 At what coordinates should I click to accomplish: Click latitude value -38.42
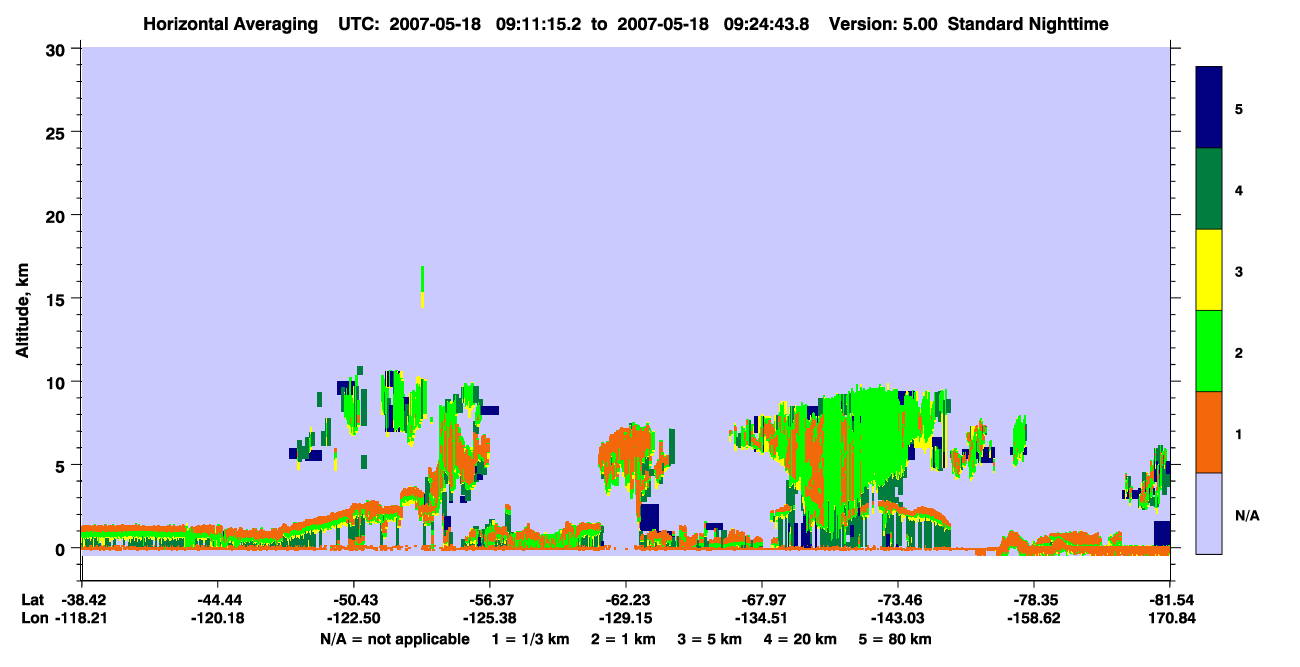81,600
